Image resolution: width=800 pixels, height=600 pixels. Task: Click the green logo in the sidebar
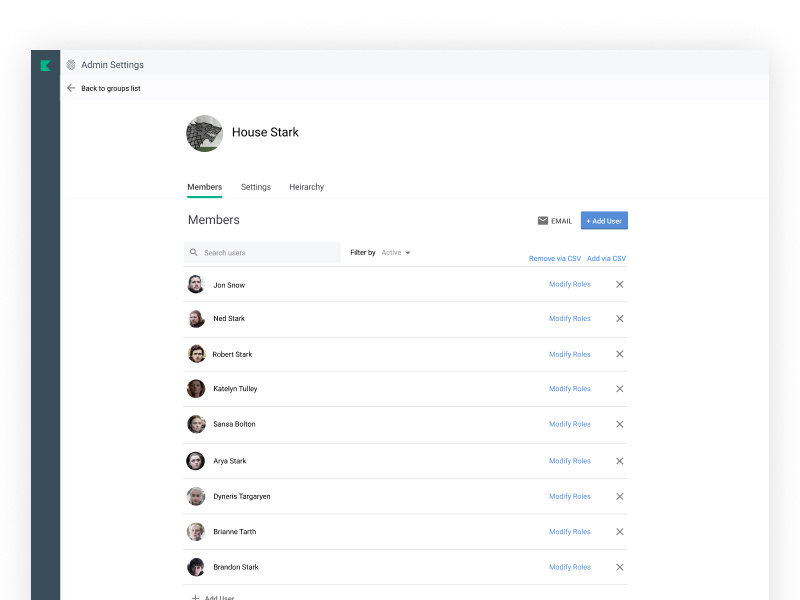pos(45,66)
